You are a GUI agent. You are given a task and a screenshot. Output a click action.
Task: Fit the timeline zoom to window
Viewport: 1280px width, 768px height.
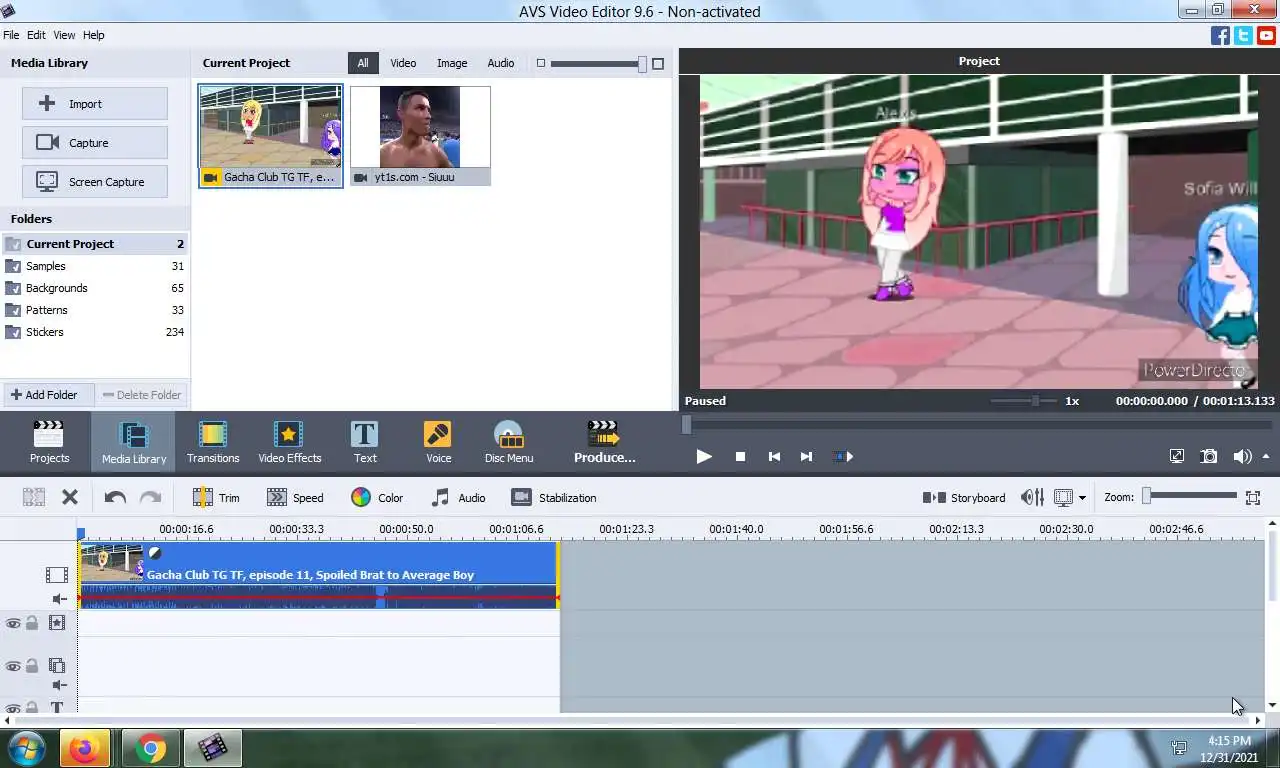(x=1253, y=497)
